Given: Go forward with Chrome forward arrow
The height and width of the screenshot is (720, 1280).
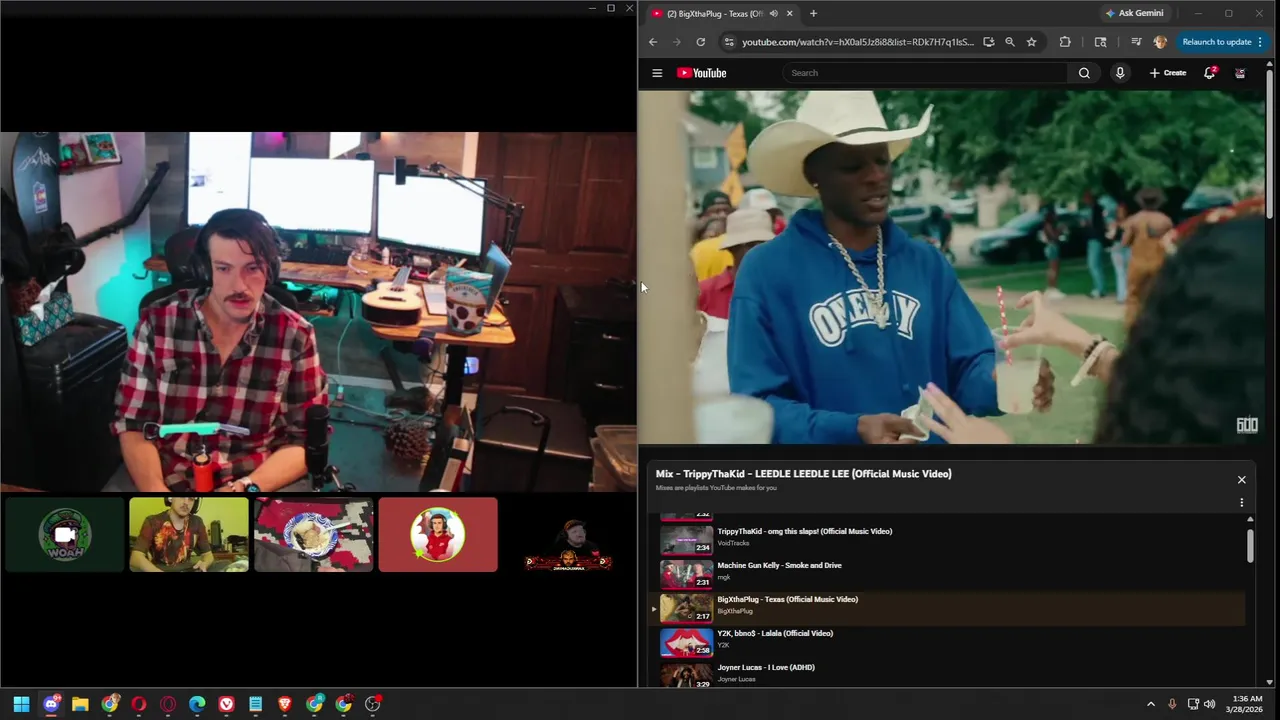Looking at the screenshot, I should click(x=677, y=42).
